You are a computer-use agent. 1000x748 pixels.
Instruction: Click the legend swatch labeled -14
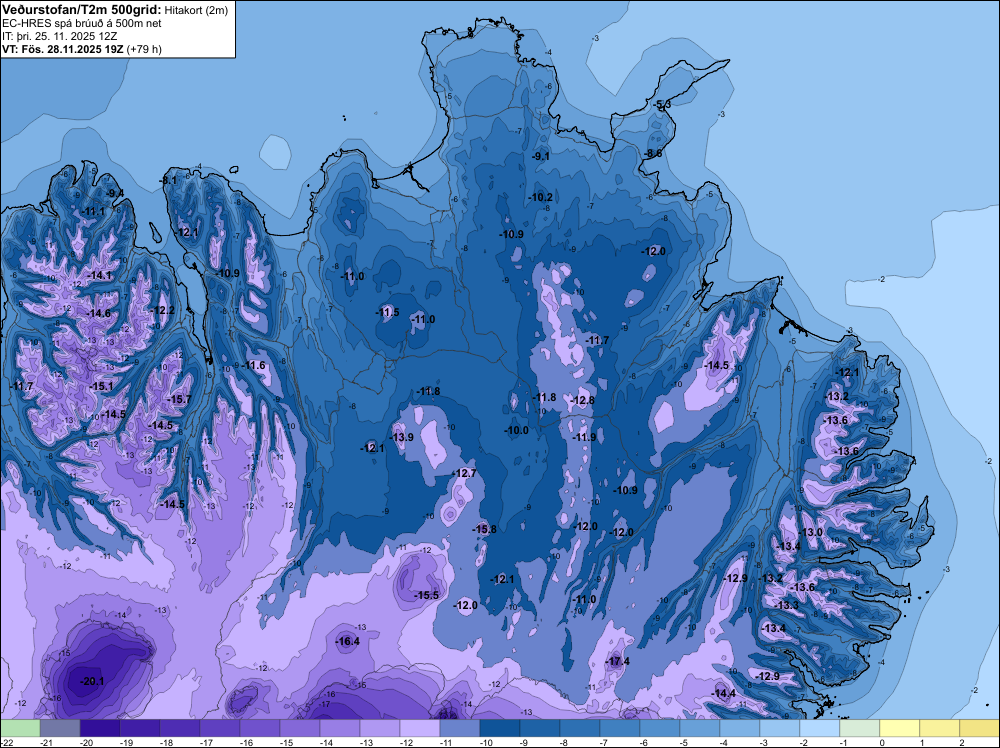tap(340, 728)
